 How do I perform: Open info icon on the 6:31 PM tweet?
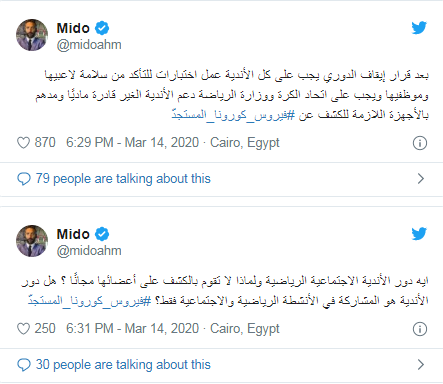(420, 329)
